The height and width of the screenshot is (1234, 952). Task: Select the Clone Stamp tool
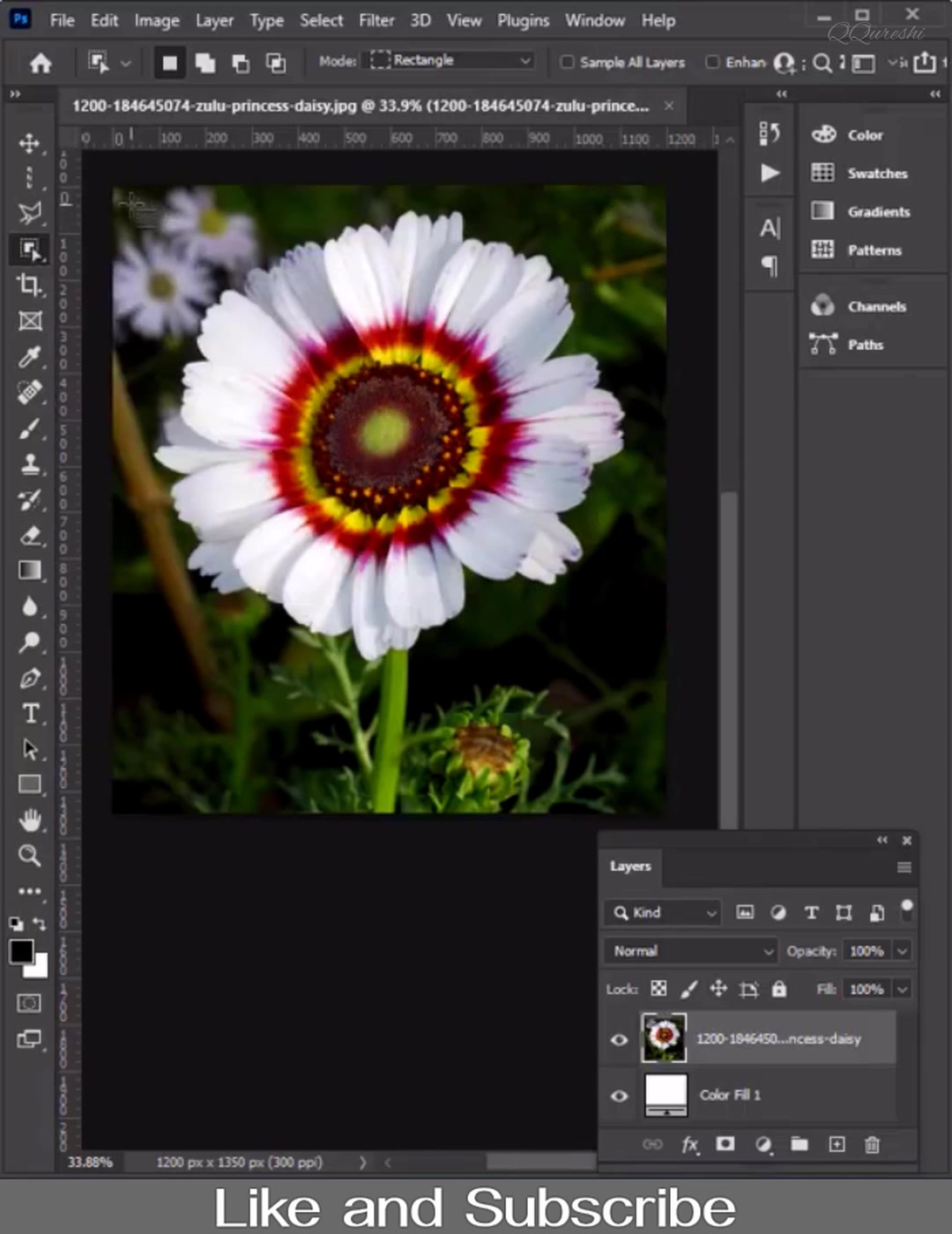tap(30, 464)
